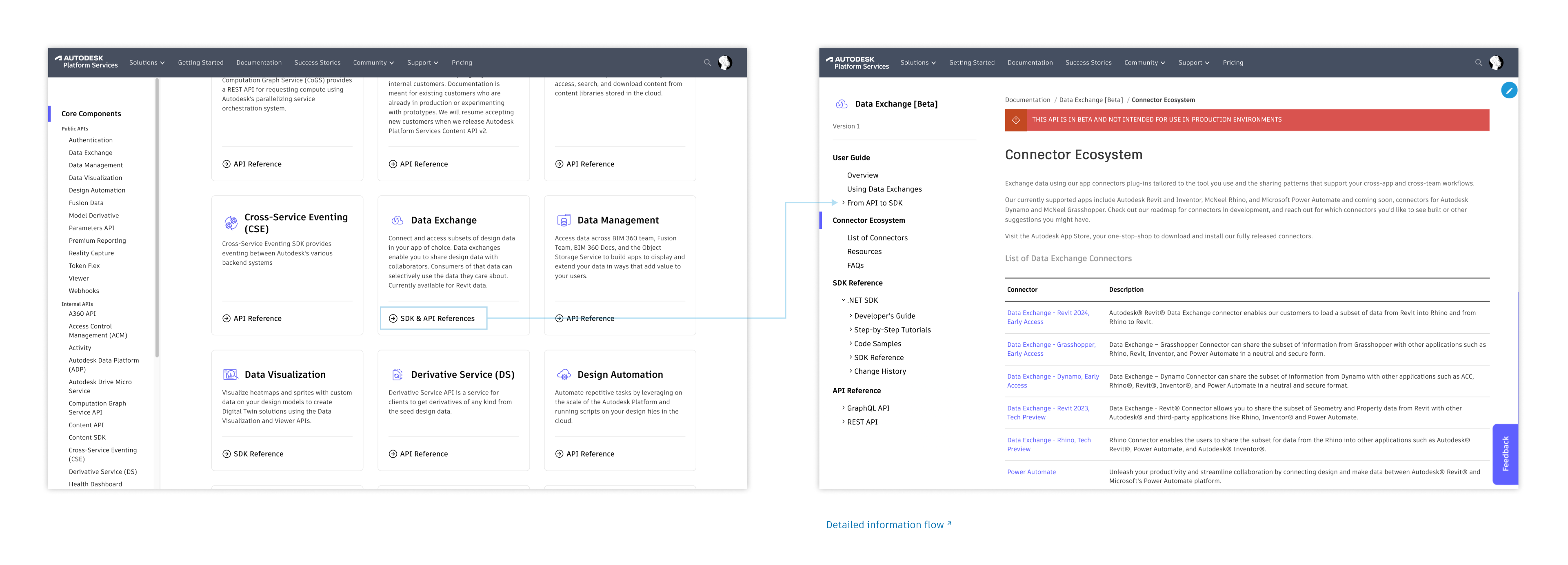Select Model Derivative in the sidebar

click(x=94, y=215)
